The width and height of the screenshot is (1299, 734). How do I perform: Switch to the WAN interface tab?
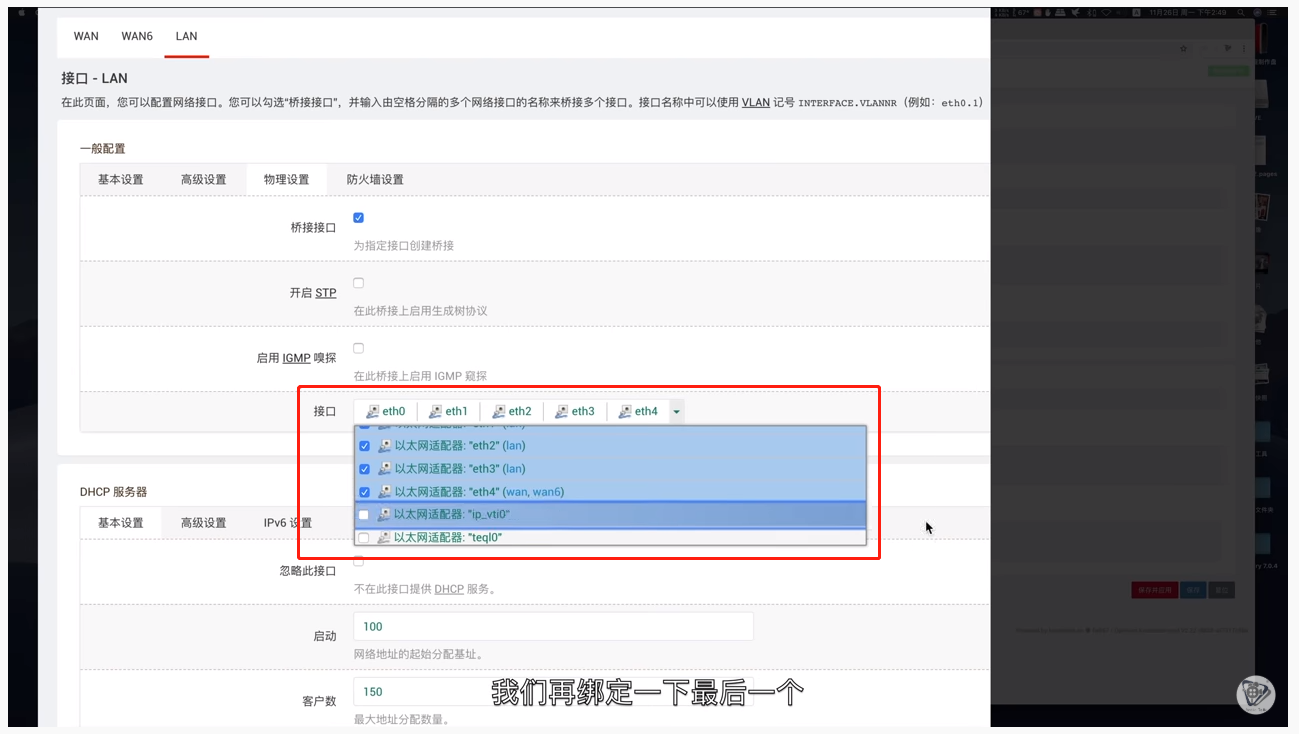tap(86, 36)
